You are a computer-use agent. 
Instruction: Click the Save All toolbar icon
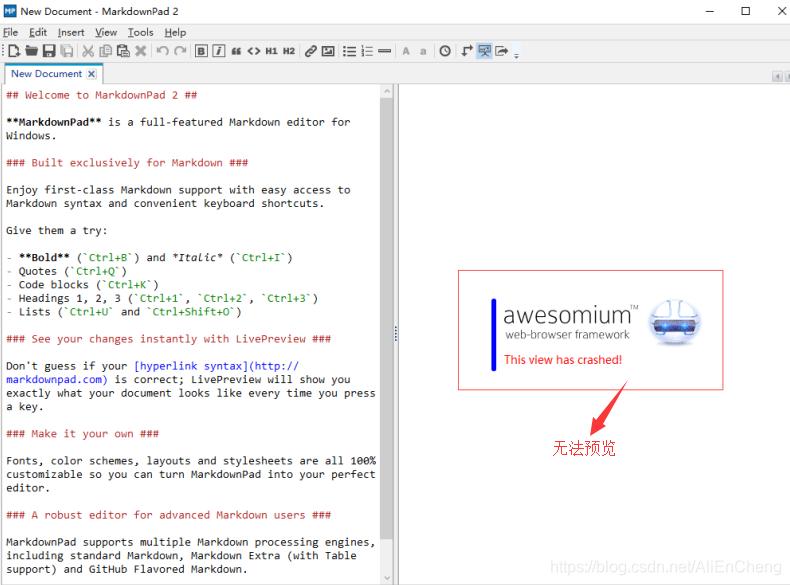tap(67, 51)
